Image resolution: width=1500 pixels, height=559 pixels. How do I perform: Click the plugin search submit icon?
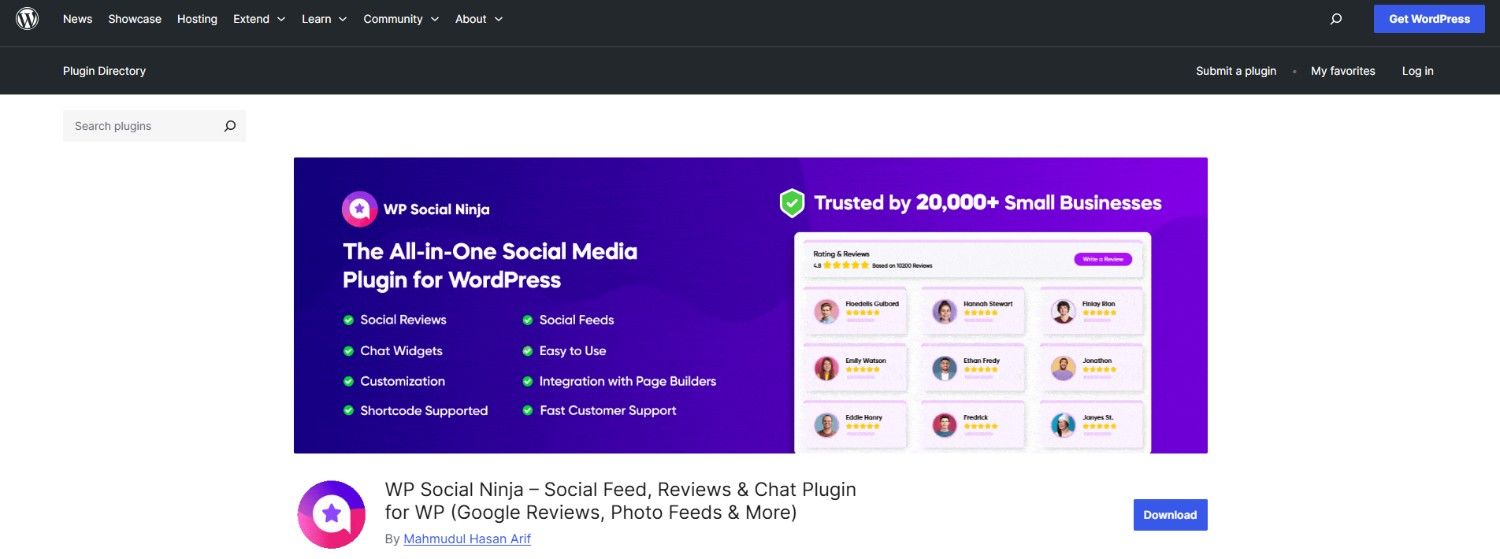(230, 126)
